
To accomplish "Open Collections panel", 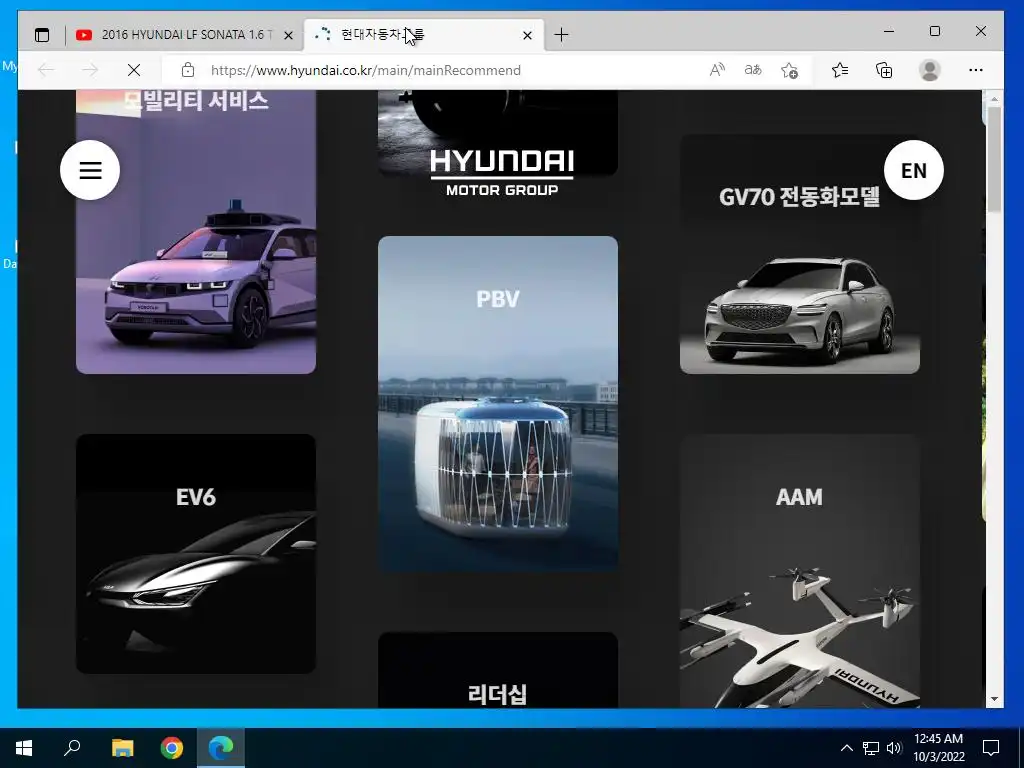I will coord(884,70).
